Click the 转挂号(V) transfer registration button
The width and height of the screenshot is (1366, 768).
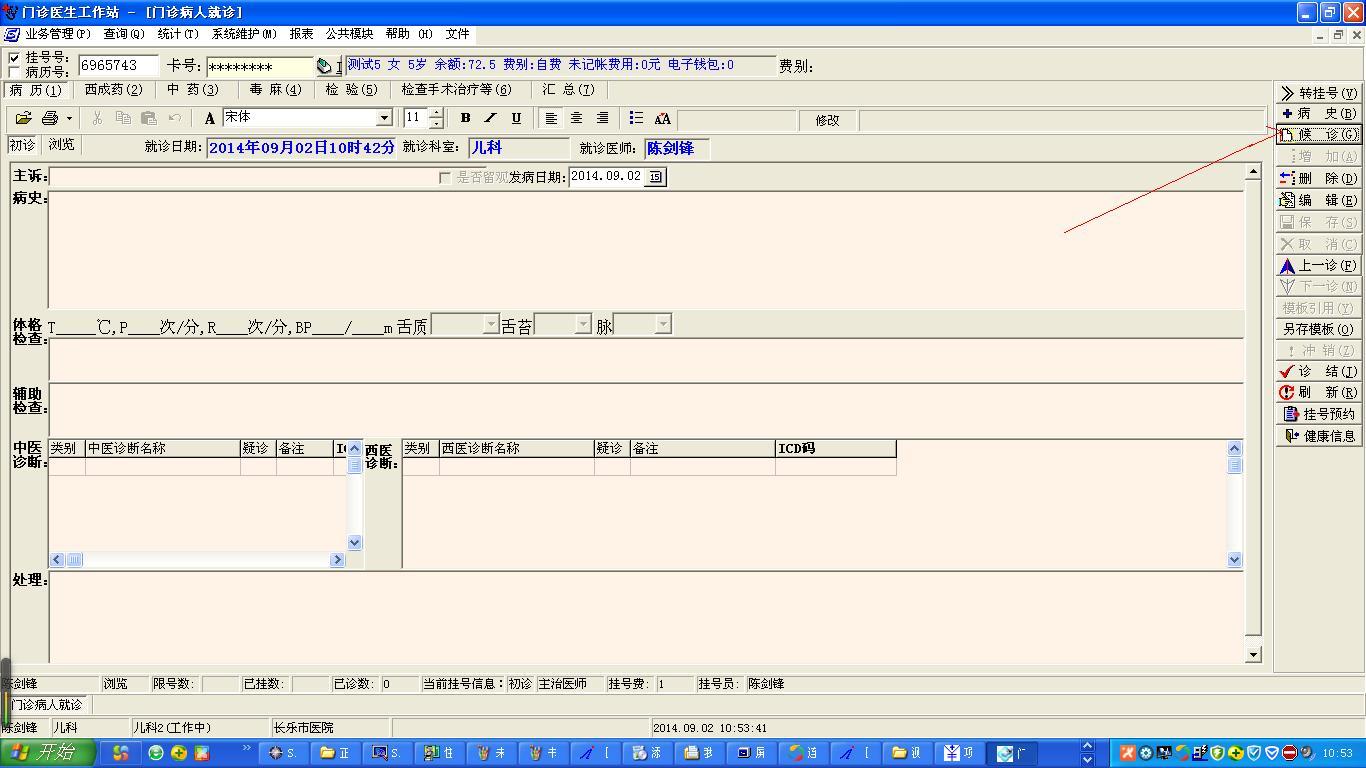tap(1318, 93)
